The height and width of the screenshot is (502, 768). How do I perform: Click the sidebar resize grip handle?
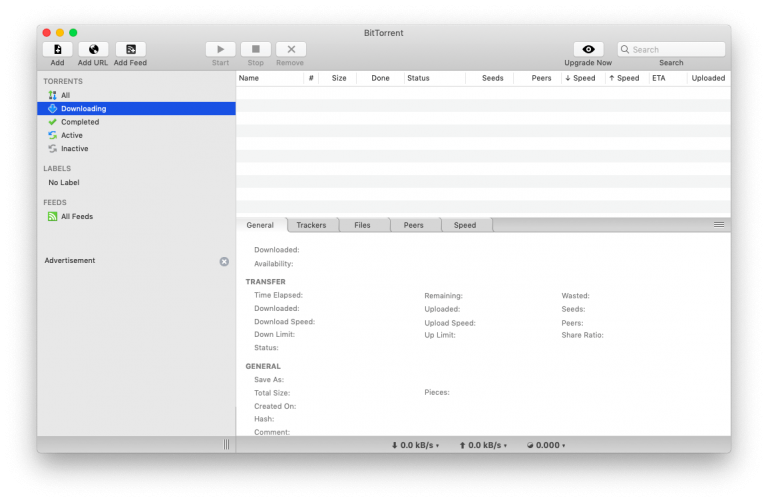click(x=226, y=445)
